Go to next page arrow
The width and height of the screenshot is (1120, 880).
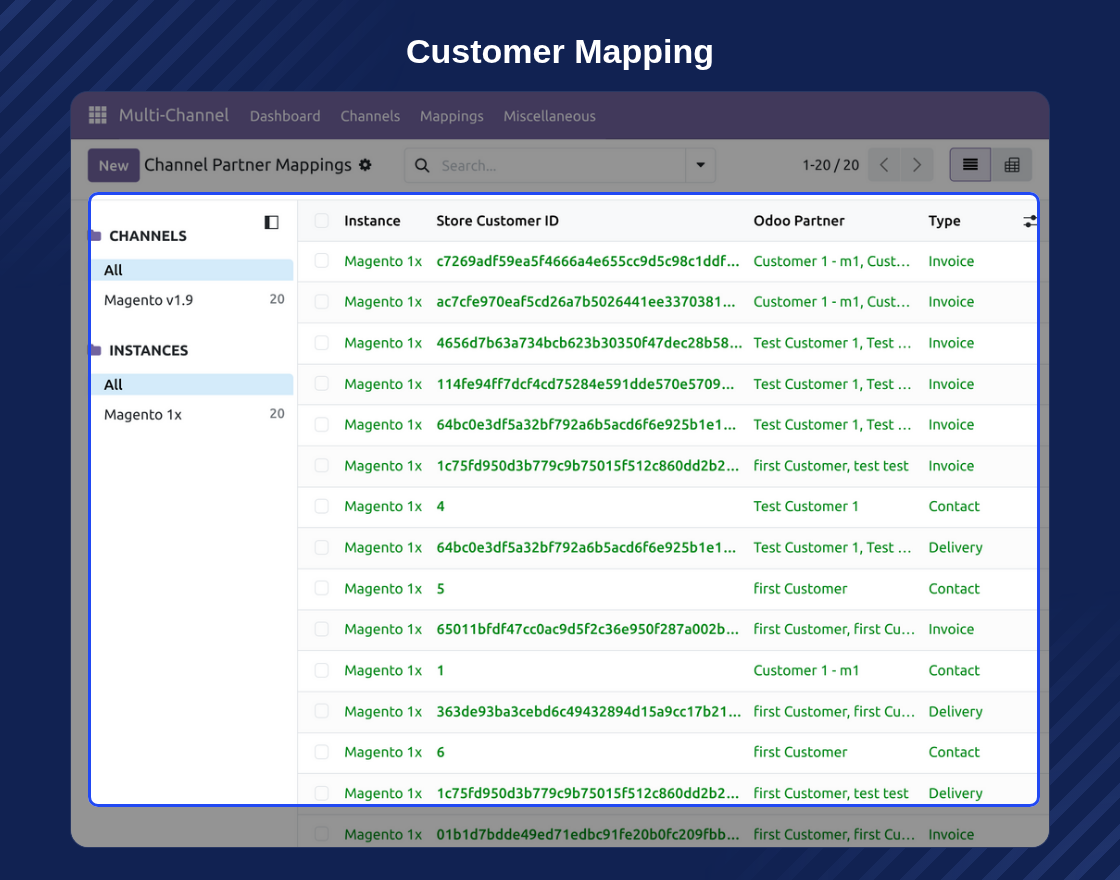(917, 165)
